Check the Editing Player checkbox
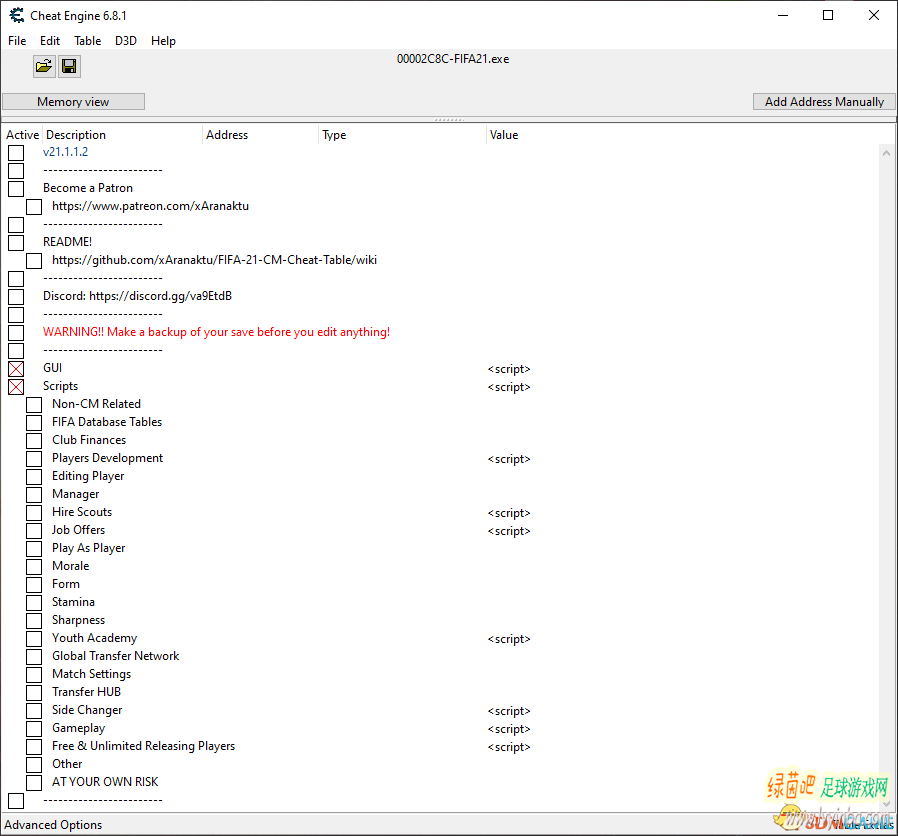 [34, 477]
